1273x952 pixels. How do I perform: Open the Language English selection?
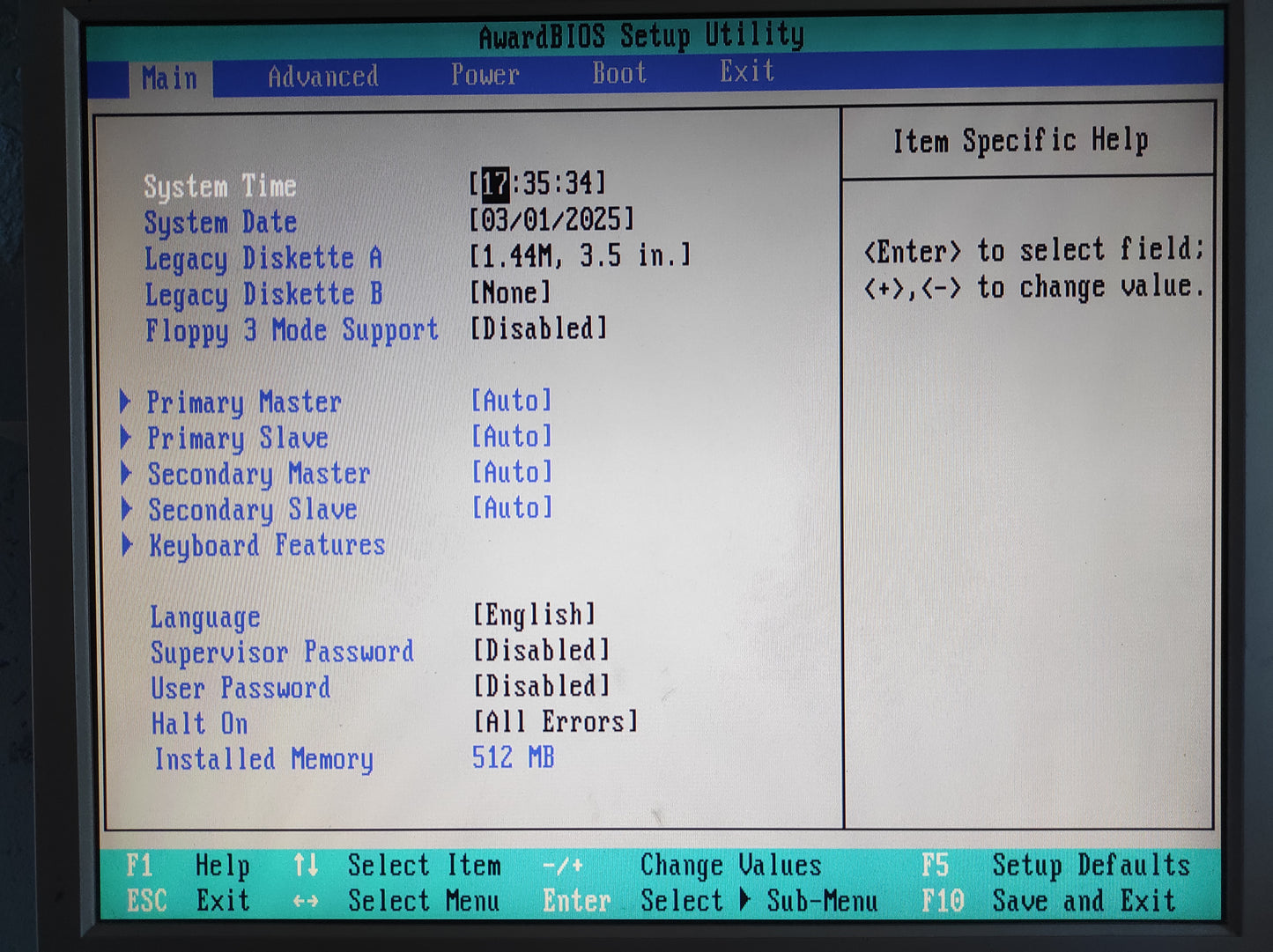(534, 615)
